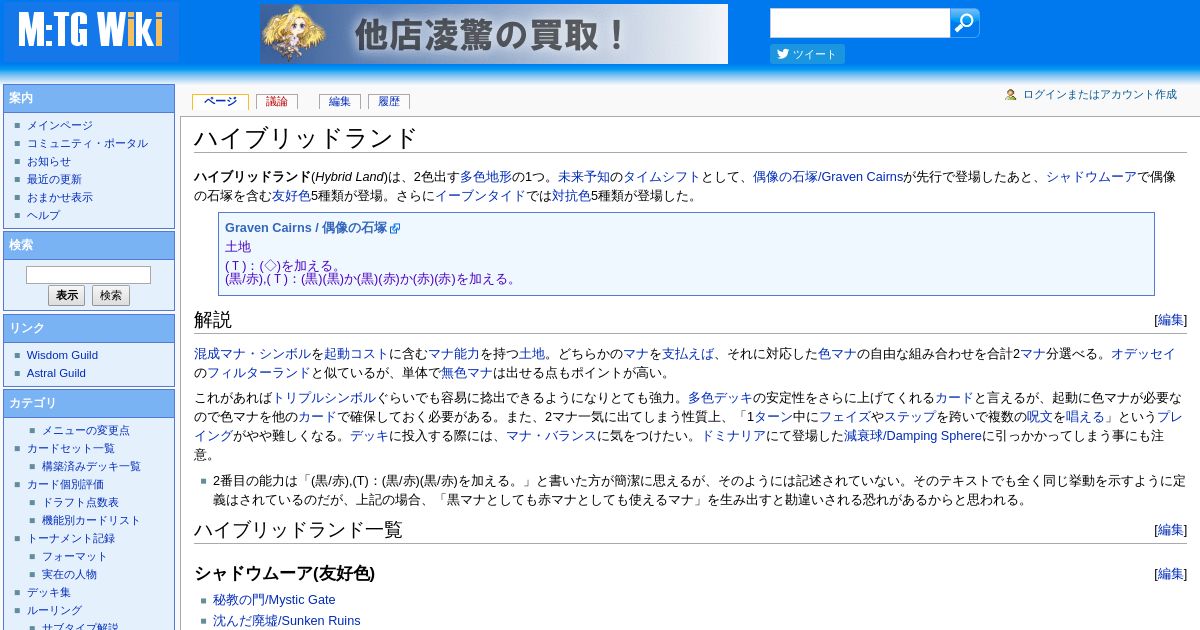Open 沈んだ廃墟/Sunken Ruins link
The width and height of the screenshot is (1200, 630).
287,621
